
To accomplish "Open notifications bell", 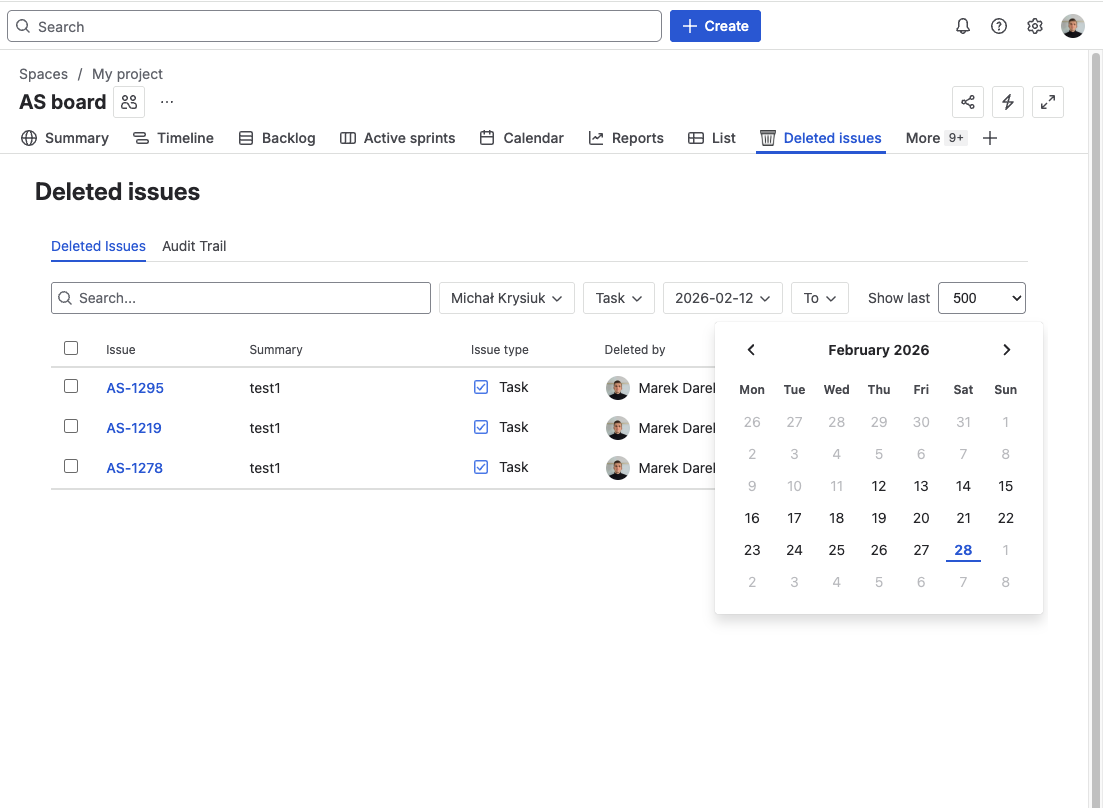I will click(962, 26).
